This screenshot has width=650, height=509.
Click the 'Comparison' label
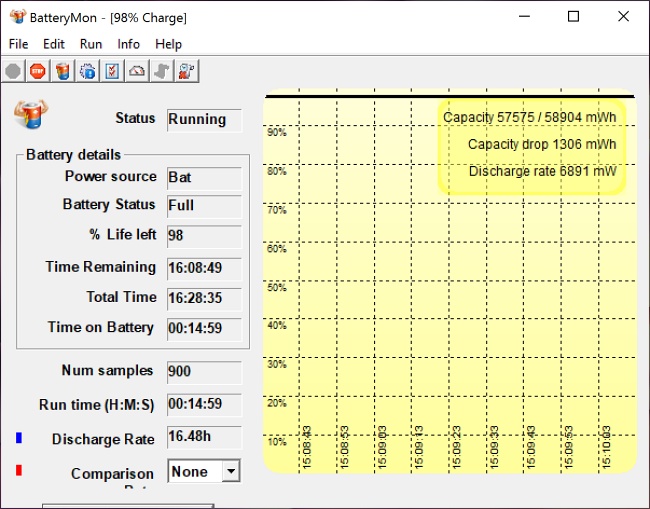[112, 473]
